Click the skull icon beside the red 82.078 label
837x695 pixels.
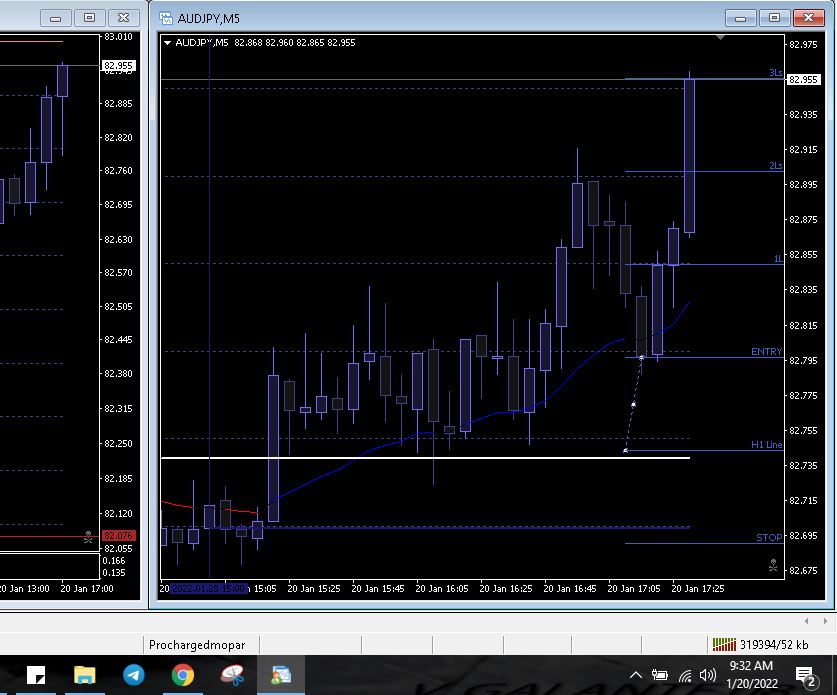[89, 537]
